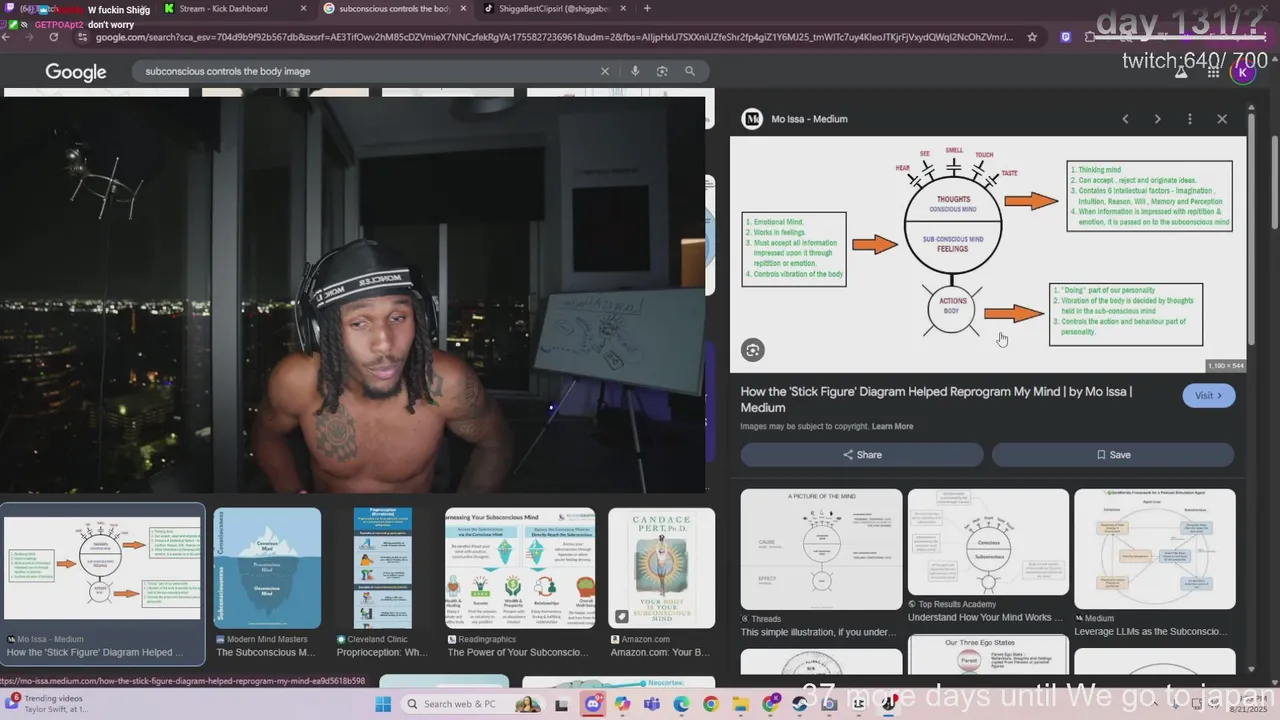
Task: Click taskbar Search web & PC box
Action: click(472, 704)
